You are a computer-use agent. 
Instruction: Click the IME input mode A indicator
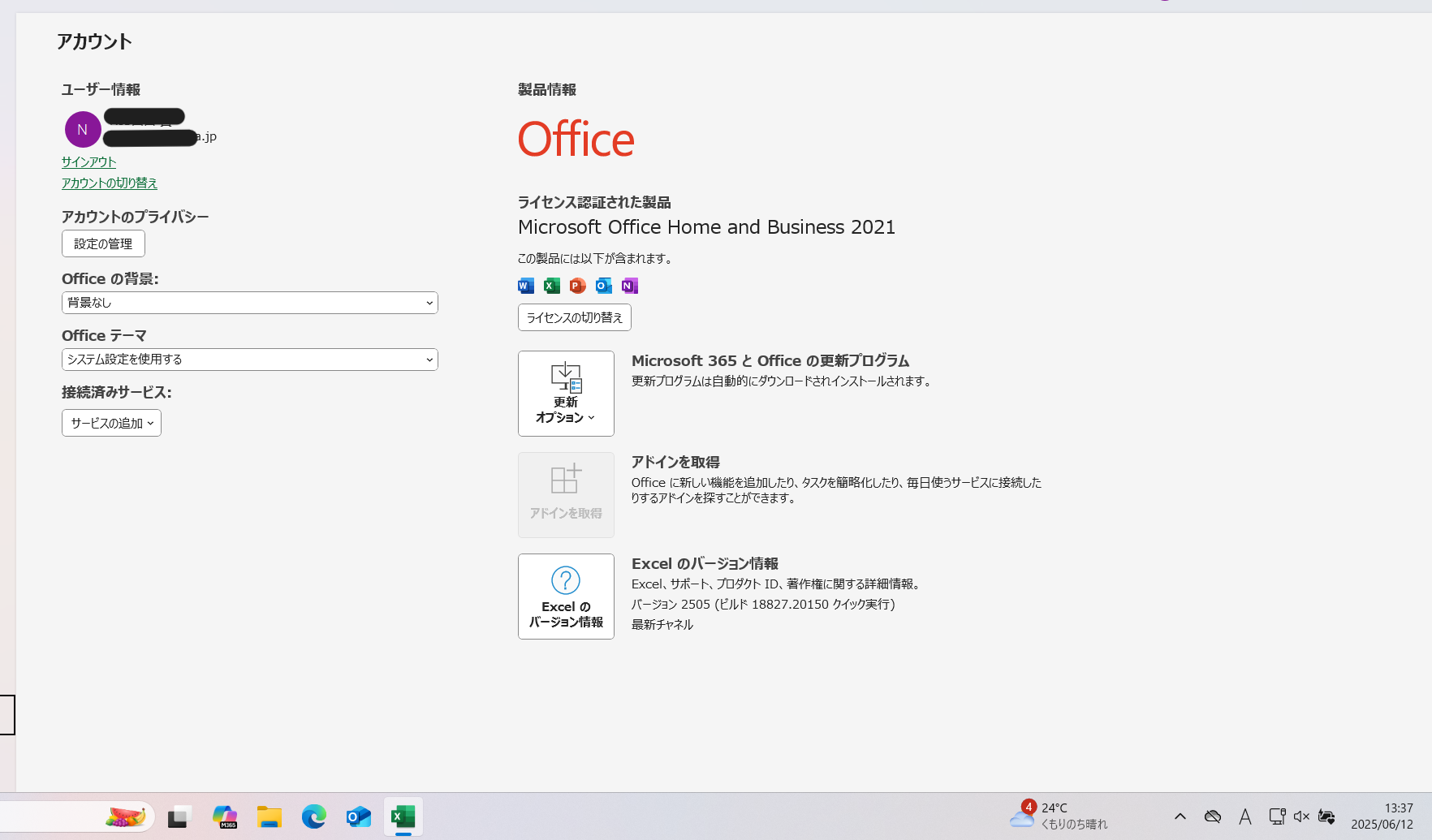(1245, 816)
